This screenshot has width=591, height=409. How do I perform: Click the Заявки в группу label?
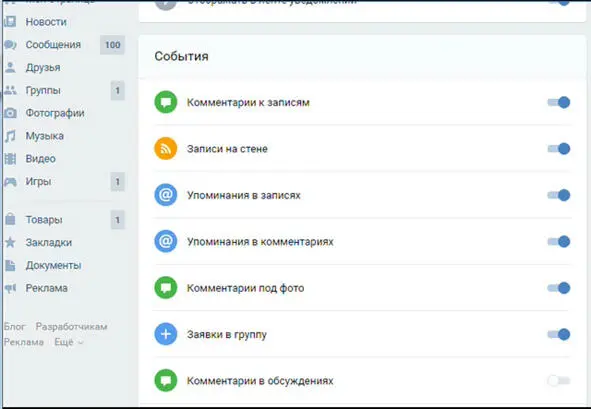point(227,335)
